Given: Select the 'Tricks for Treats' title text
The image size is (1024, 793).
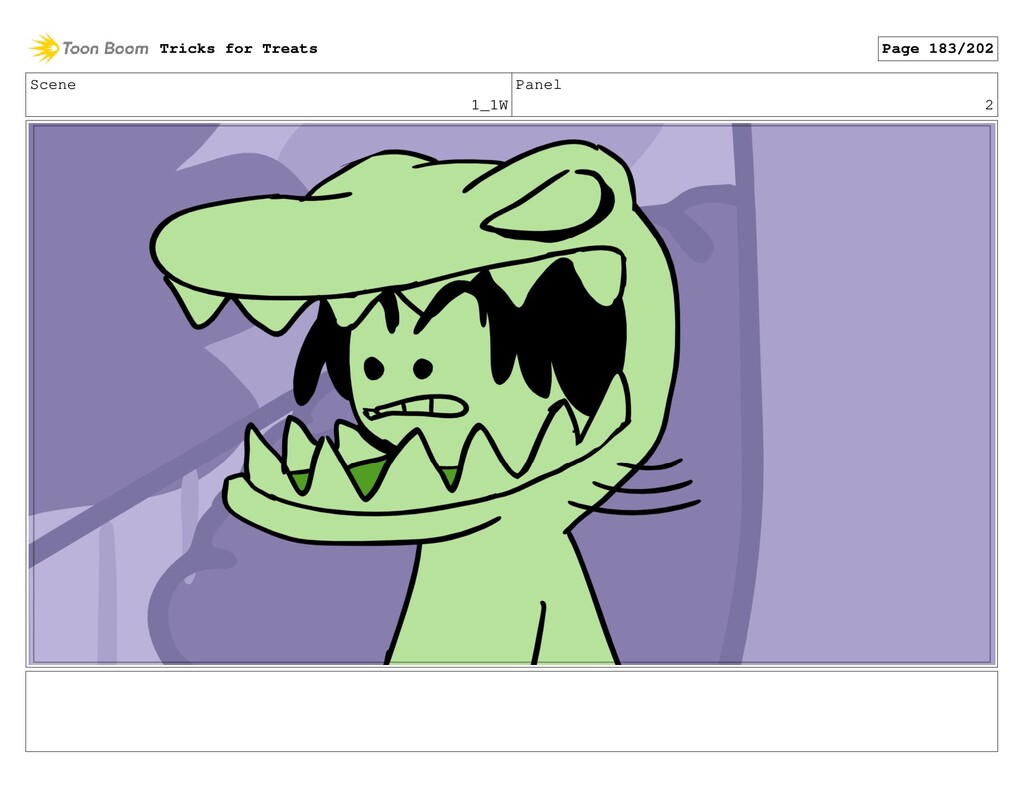Looking at the screenshot, I should [x=238, y=48].
